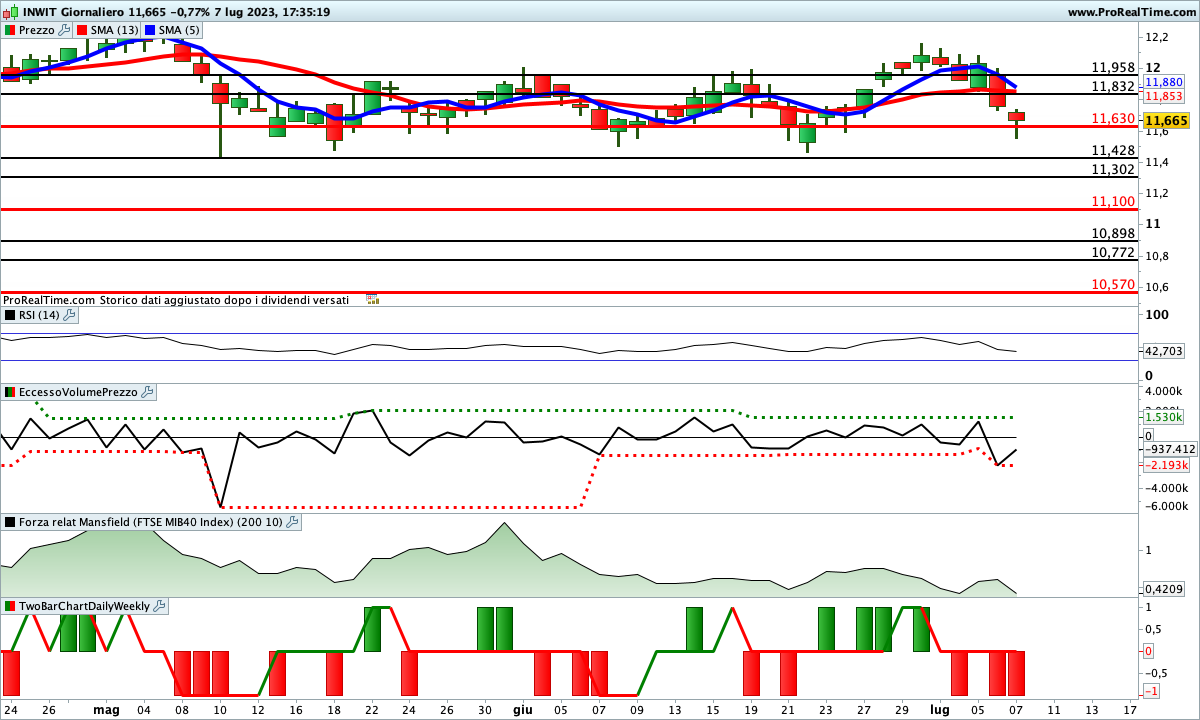Click the 11,832 level label
The image size is (1200, 720).
tap(1113, 86)
